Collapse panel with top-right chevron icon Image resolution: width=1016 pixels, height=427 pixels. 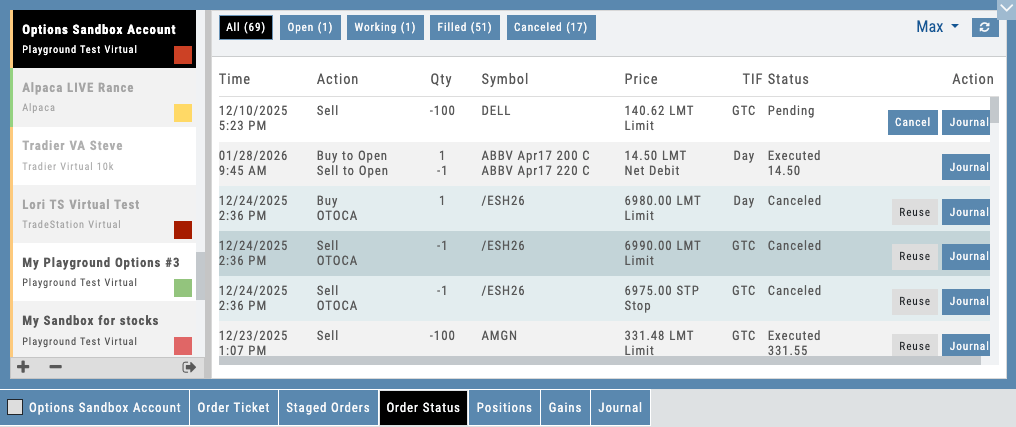[x=1005, y=9]
